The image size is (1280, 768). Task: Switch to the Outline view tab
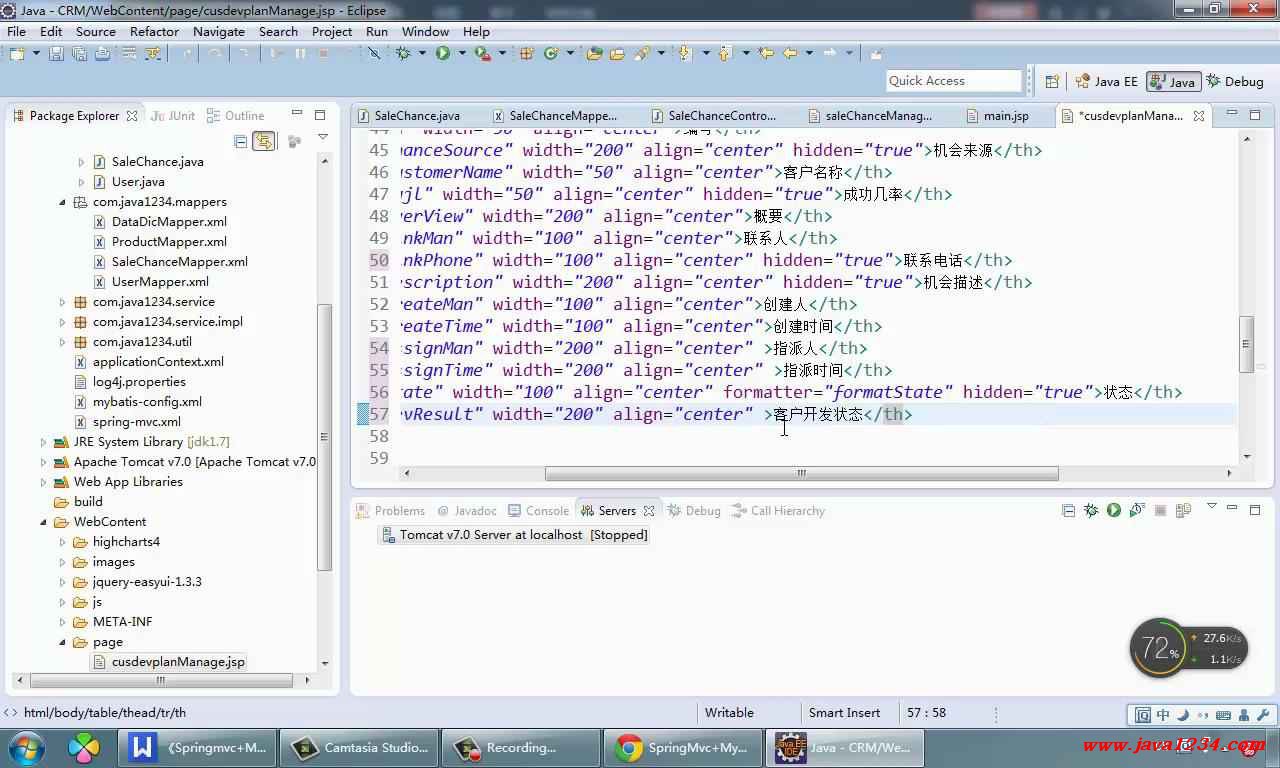236,116
